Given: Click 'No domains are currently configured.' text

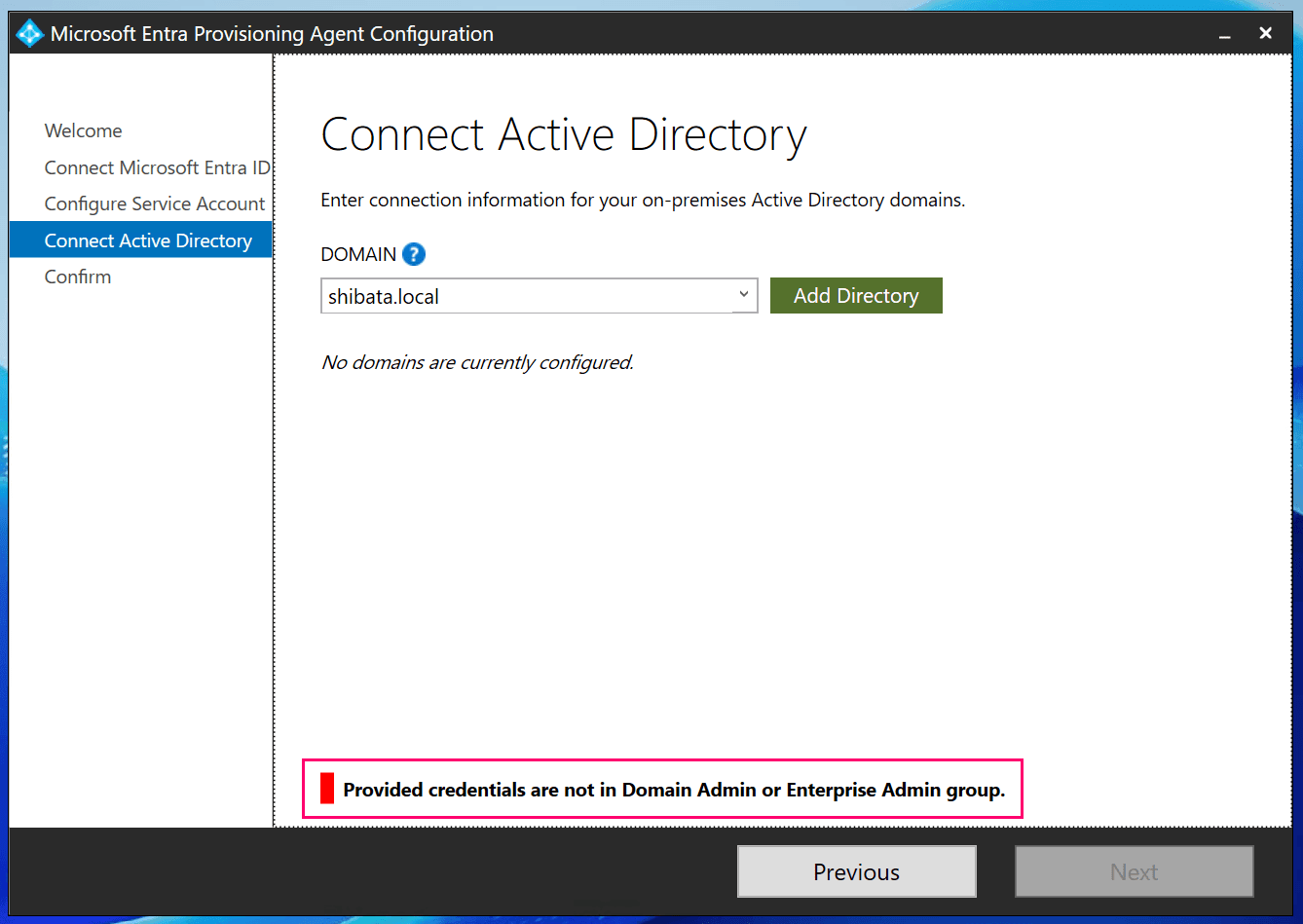Looking at the screenshot, I should pos(477,362).
